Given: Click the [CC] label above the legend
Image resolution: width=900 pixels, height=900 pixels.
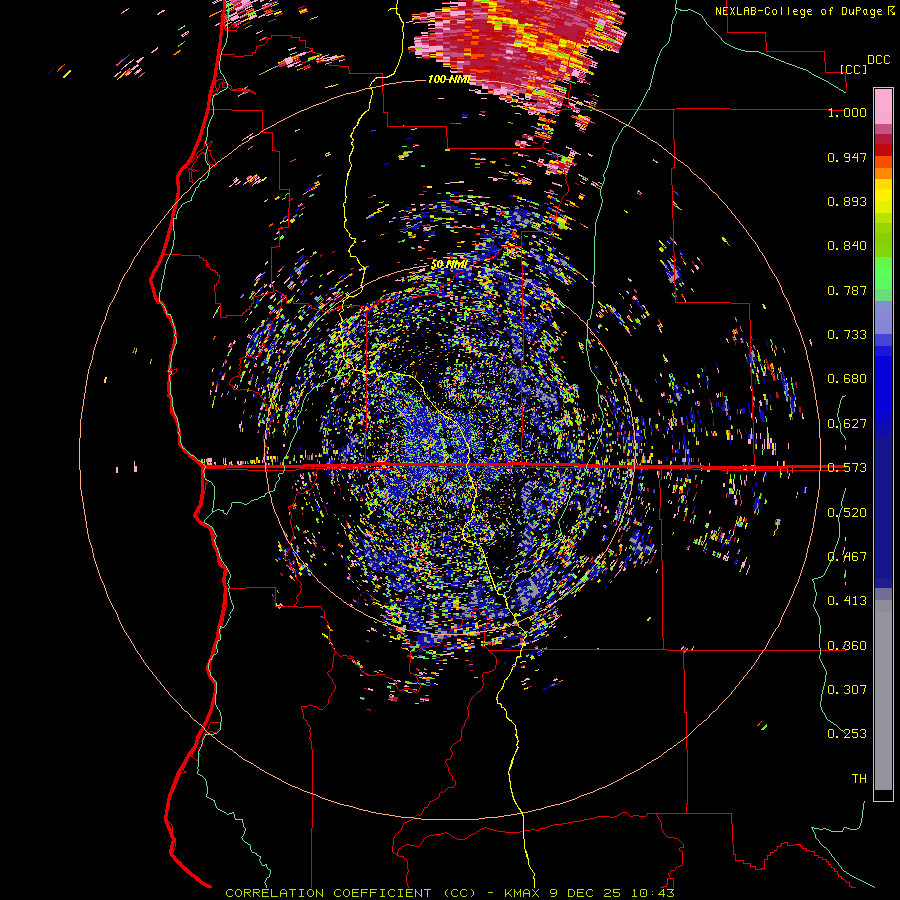Looking at the screenshot, I should click(853, 69).
